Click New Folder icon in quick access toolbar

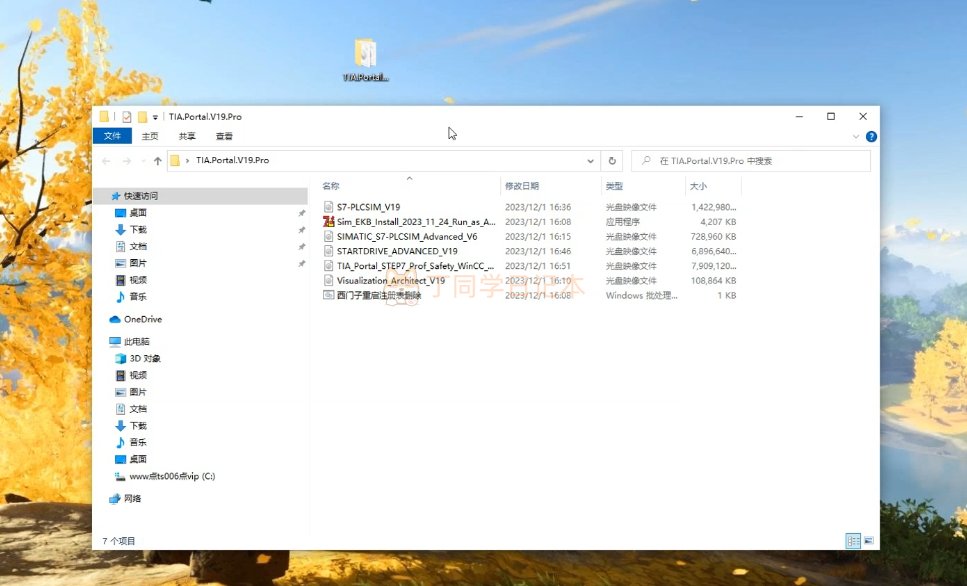point(142,117)
